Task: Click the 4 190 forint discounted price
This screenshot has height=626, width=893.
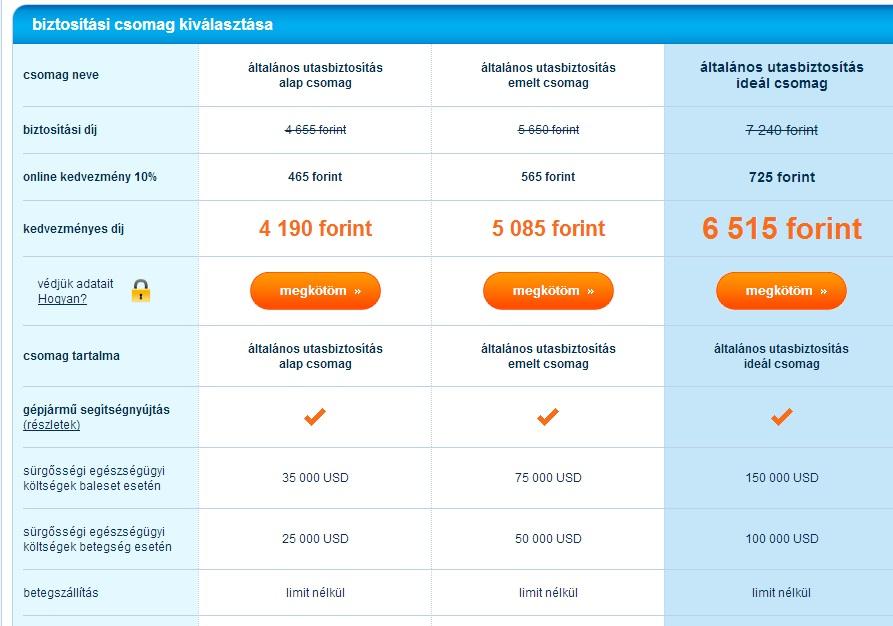Action: (315, 229)
